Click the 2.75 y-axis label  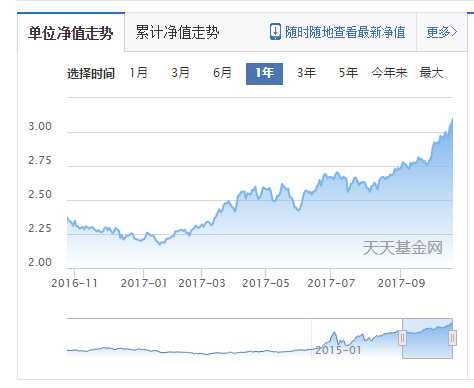click(40, 160)
